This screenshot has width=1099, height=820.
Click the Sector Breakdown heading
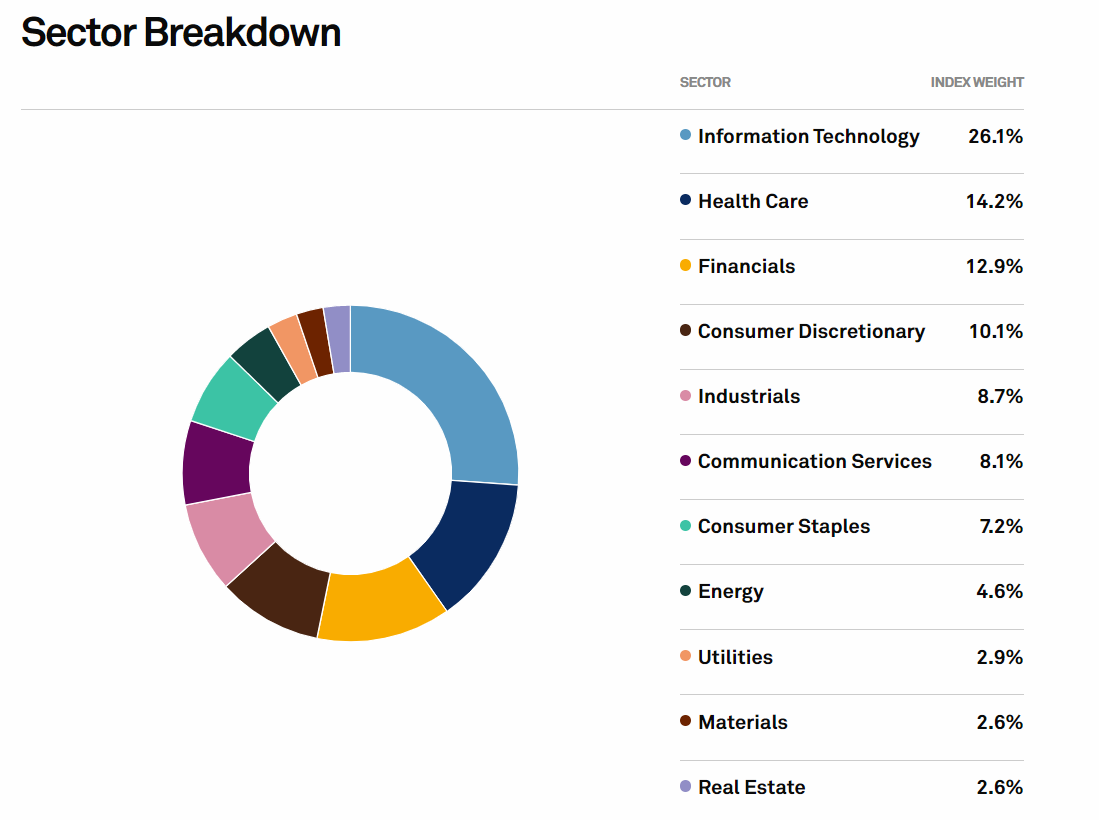tap(181, 33)
